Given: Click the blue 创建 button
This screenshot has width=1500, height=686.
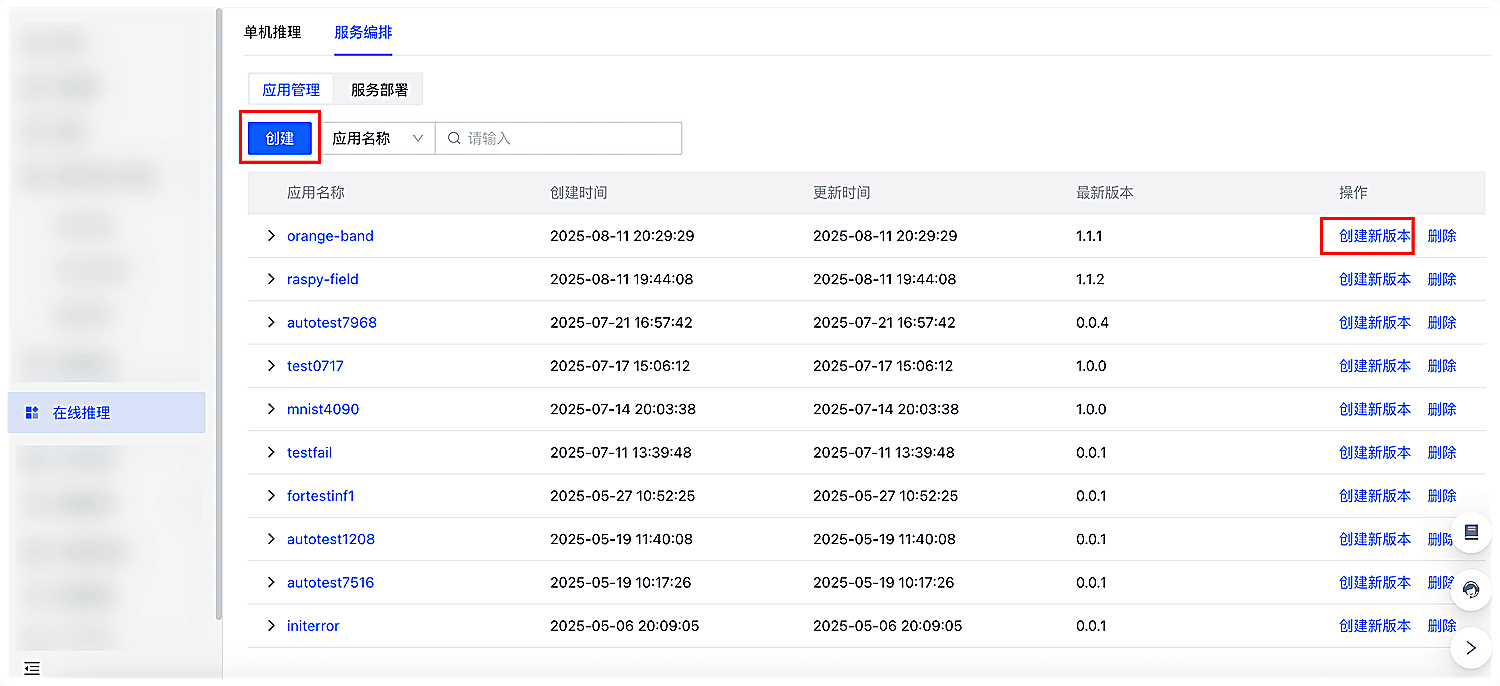Looking at the screenshot, I should click(280, 138).
